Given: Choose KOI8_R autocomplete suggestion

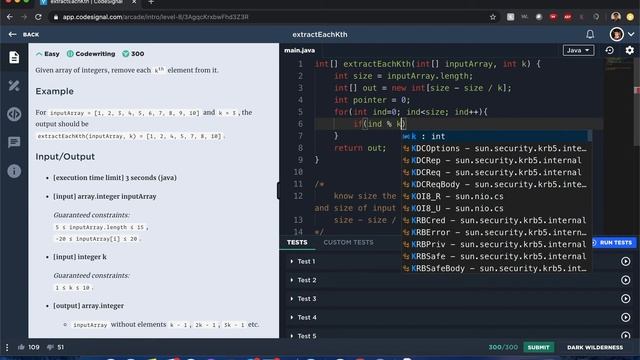Looking at the screenshot, I should click(x=496, y=196).
